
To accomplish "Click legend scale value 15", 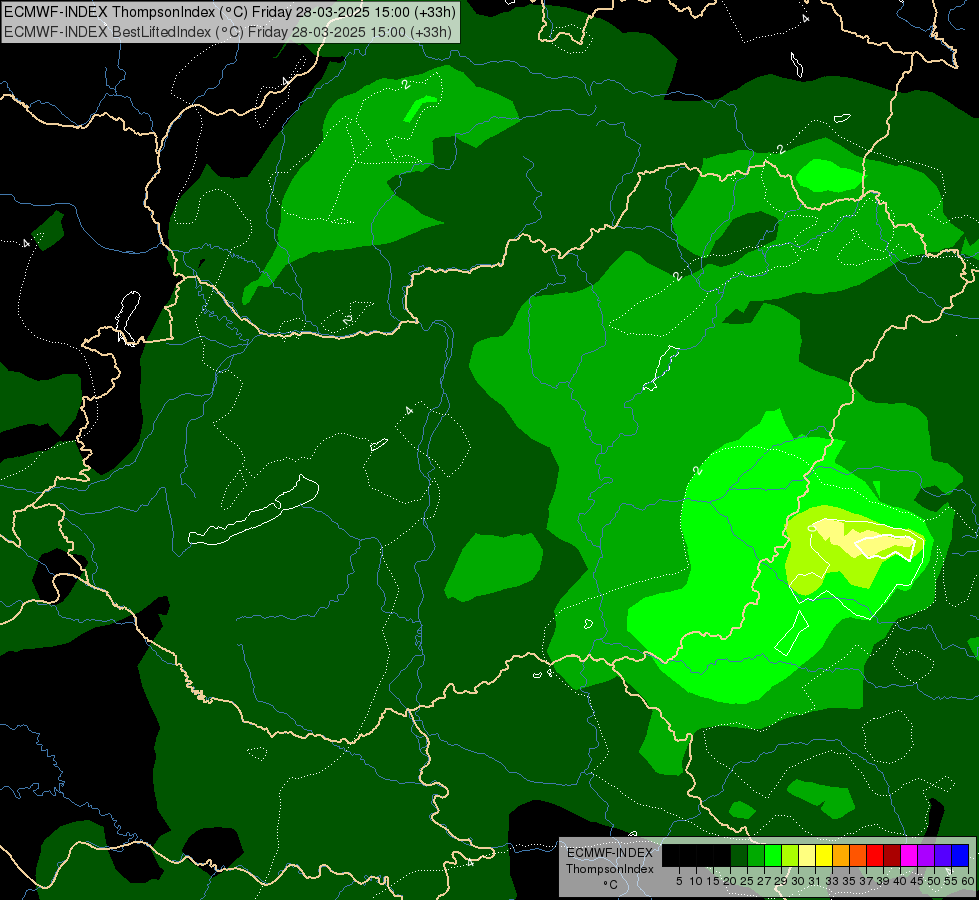I will [713, 881].
